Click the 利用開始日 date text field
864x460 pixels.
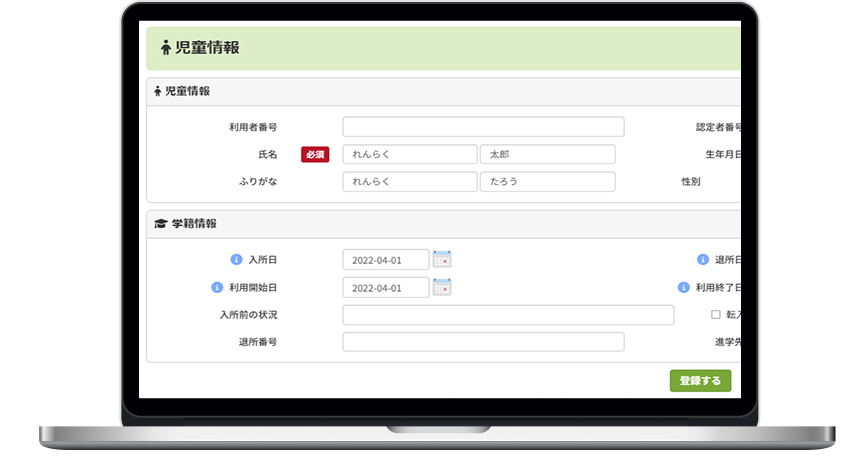tap(385, 288)
